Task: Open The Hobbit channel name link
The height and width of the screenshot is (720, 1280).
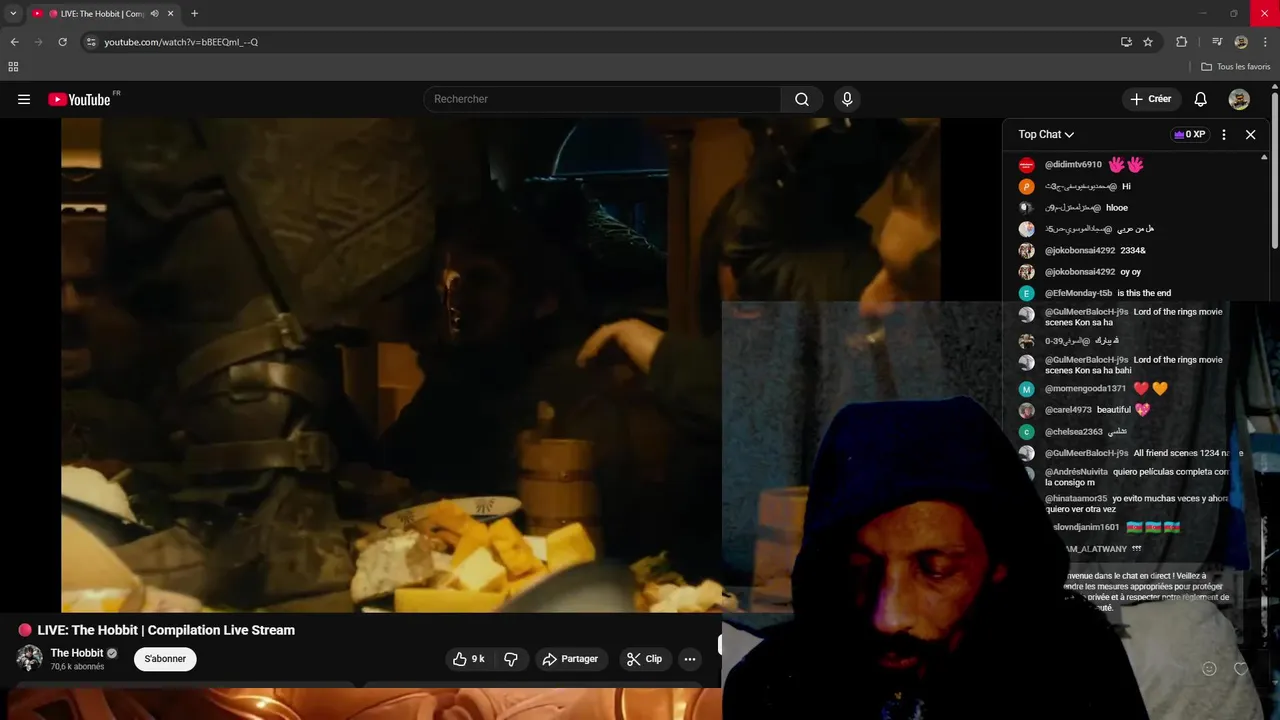Action: 77,653
